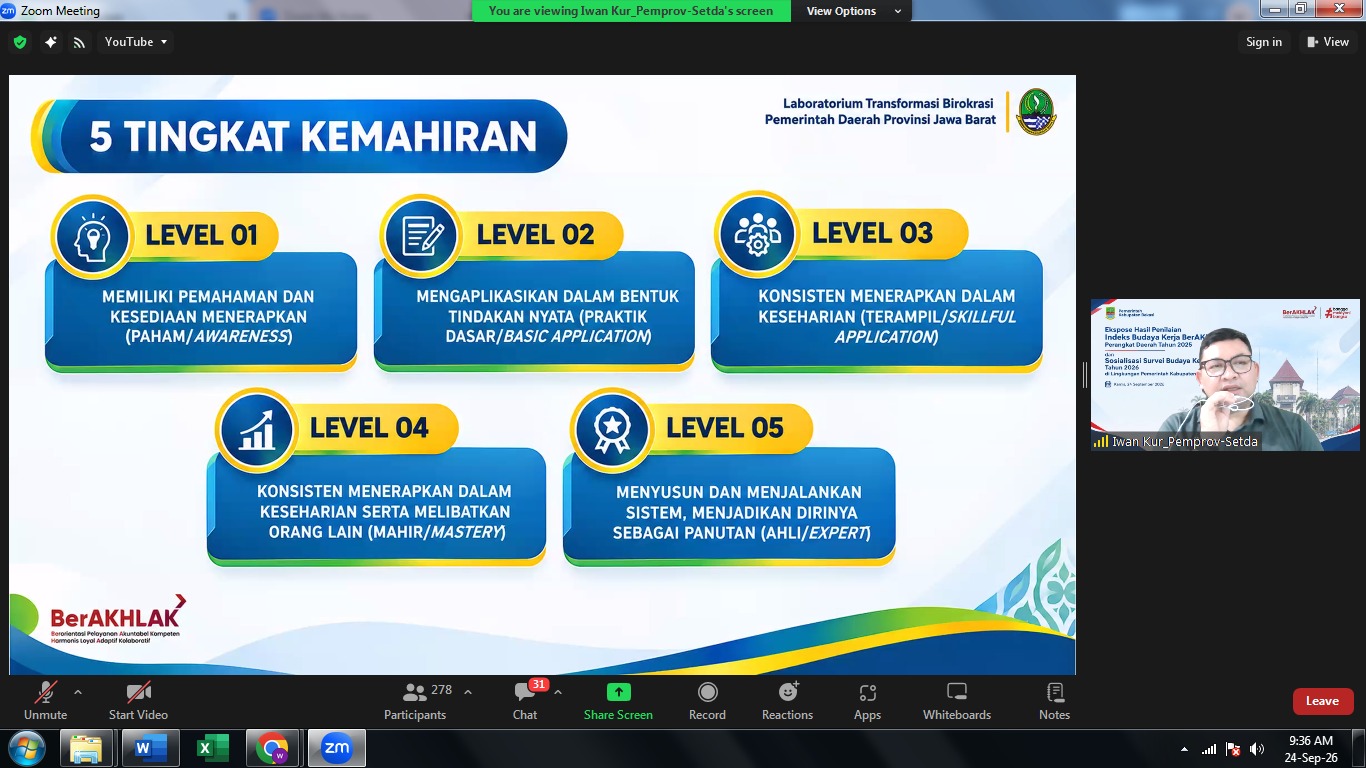
Task: Switch to Word in the taskbar
Action: [x=150, y=748]
